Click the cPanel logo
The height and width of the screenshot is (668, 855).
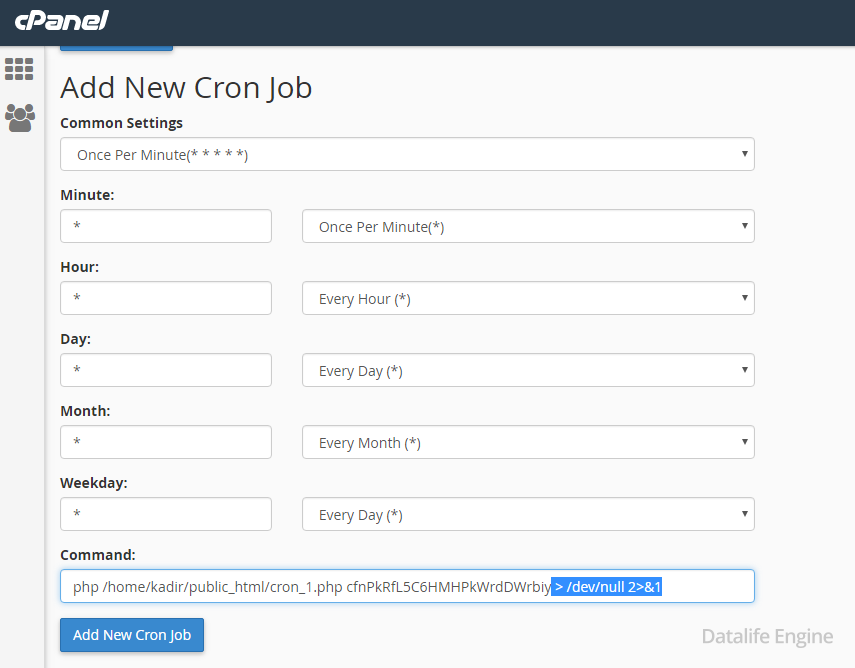coord(62,21)
